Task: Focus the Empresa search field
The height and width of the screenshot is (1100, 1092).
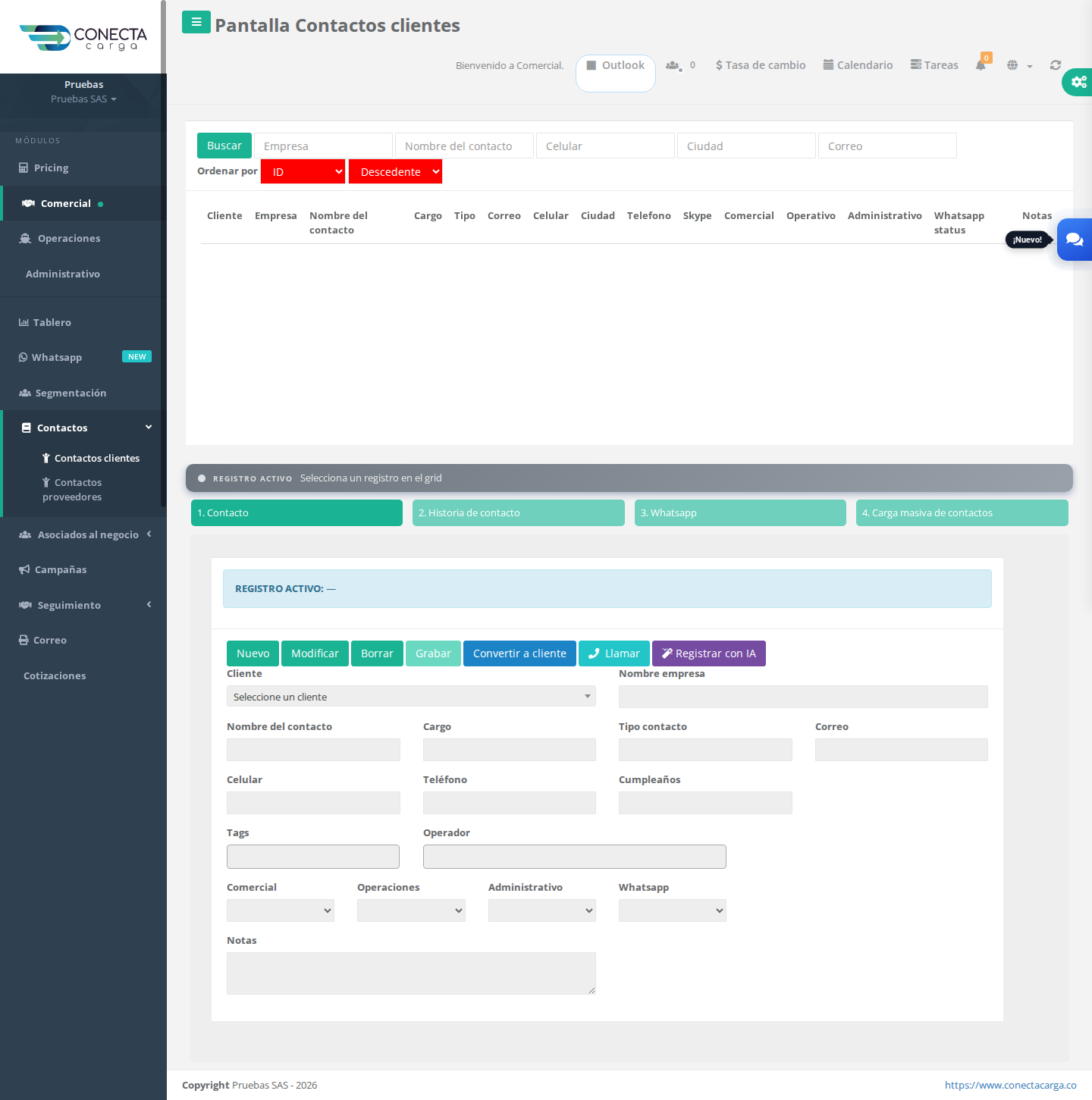Action: pyautogui.click(x=323, y=146)
